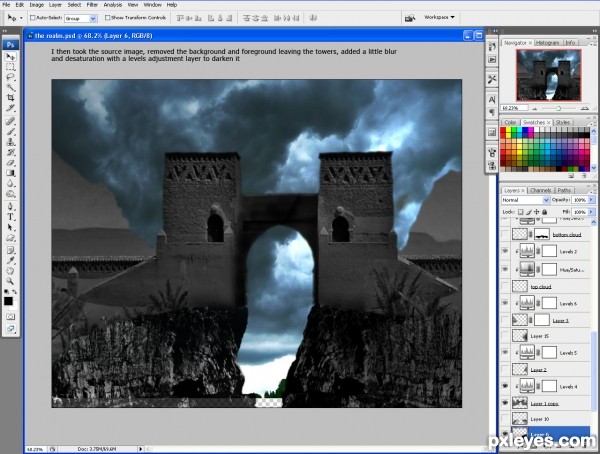
Task: Move the Navigator zoom slider
Action: click(x=558, y=109)
